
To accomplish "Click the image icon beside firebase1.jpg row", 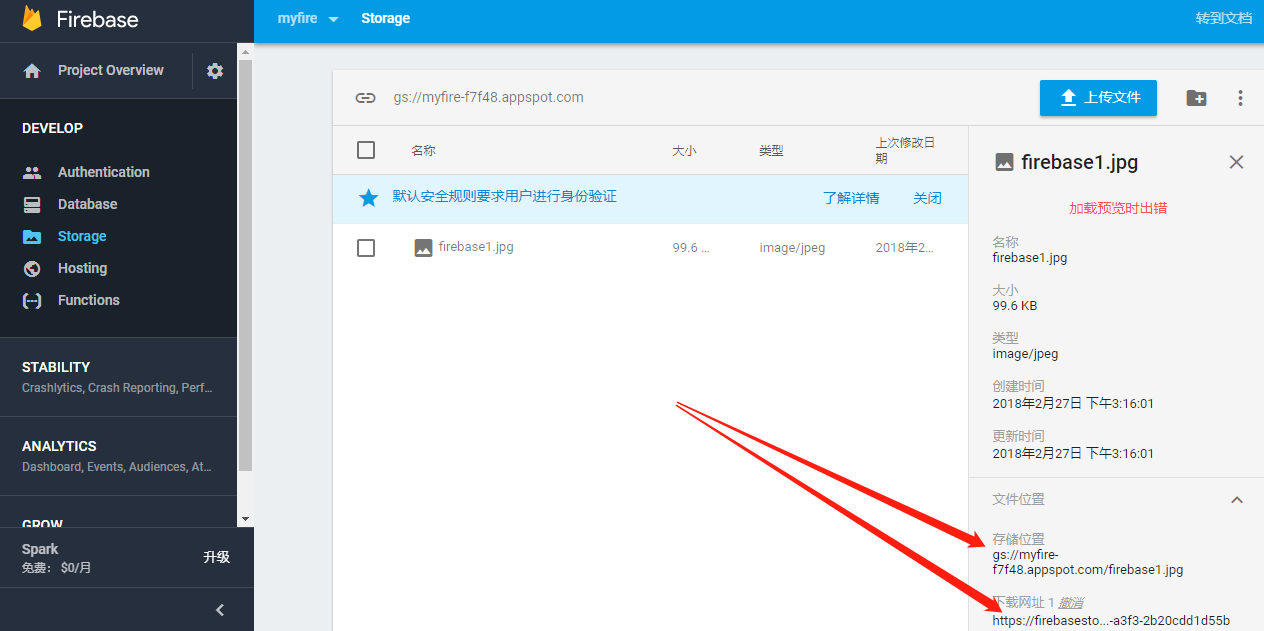I will pos(423,247).
